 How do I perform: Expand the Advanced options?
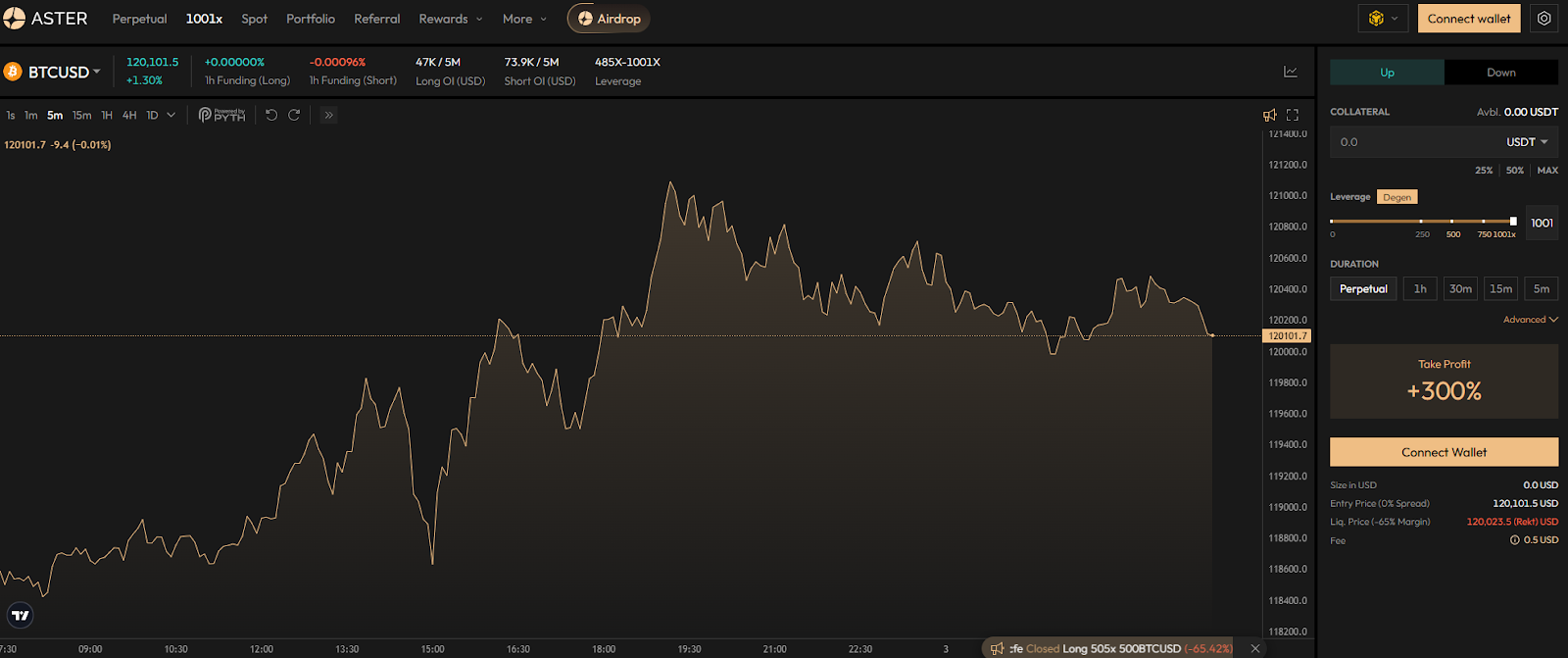pos(1530,320)
